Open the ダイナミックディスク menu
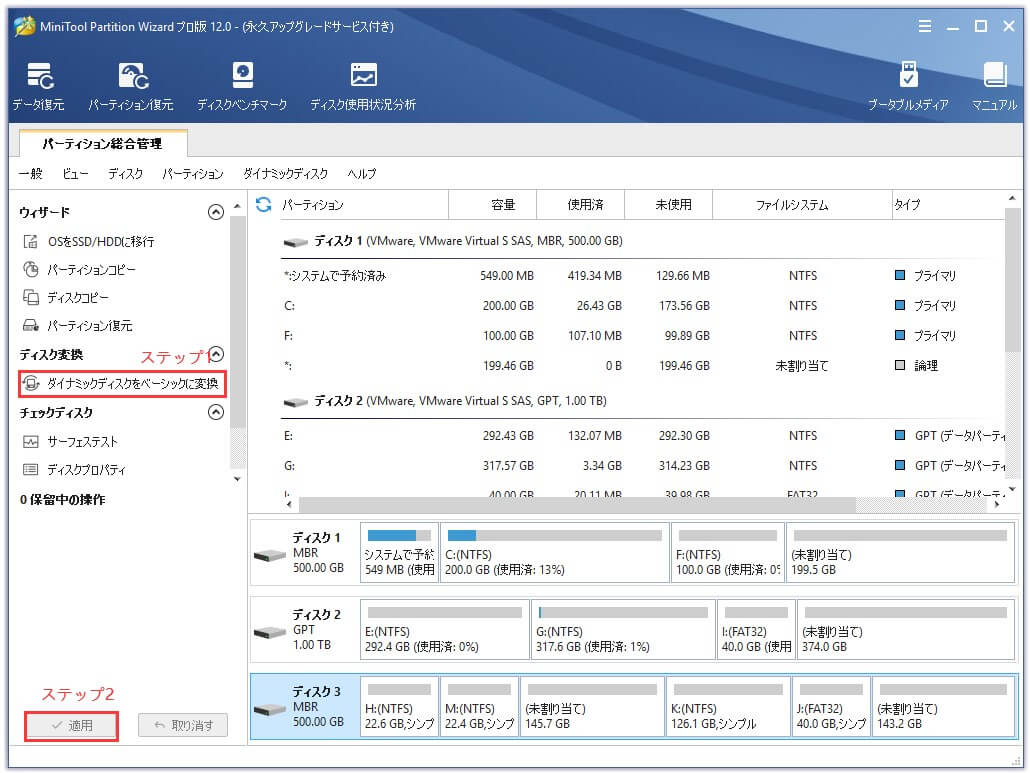Viewport: 1030px width, 773px height. 285,174
